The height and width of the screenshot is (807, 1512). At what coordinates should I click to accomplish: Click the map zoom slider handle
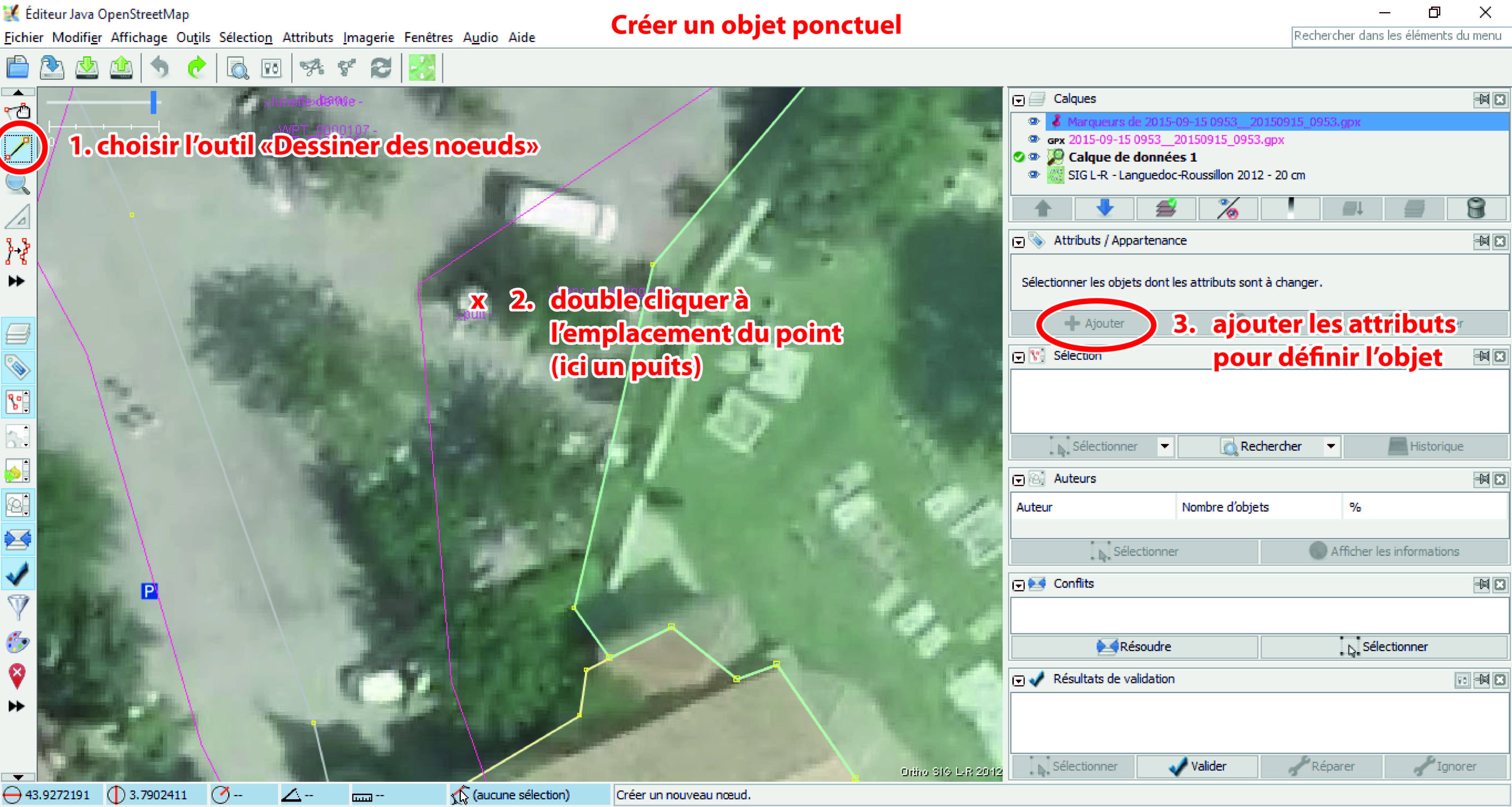153,102
